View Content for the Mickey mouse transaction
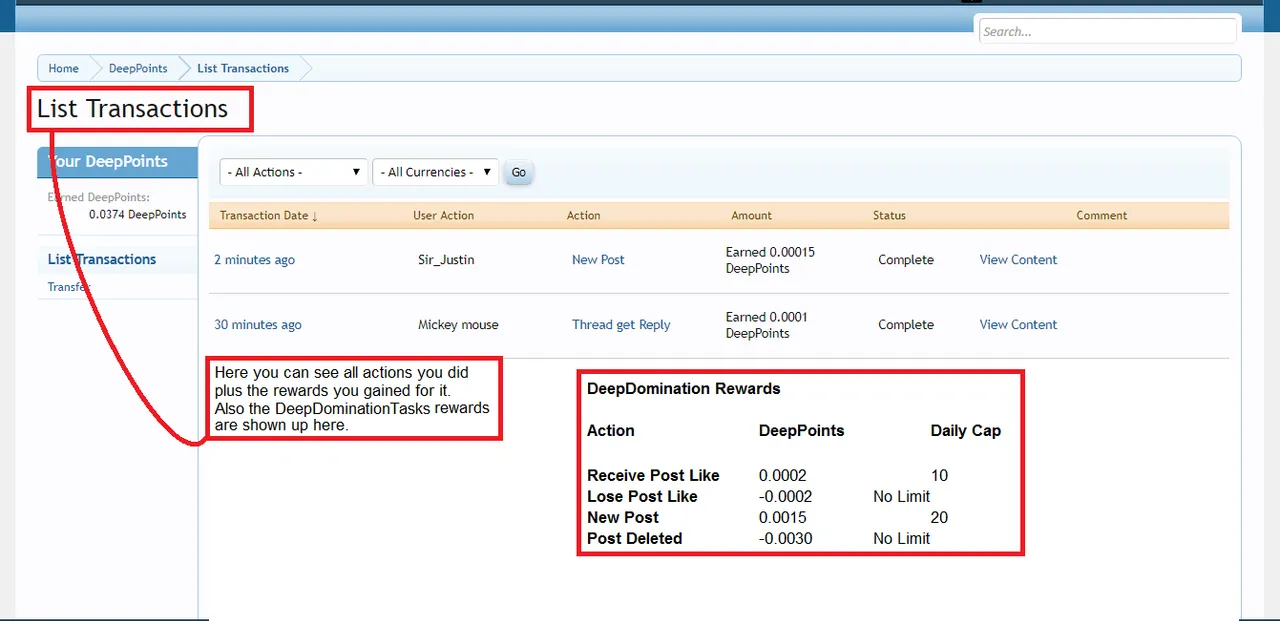1280x621 pixels. (1018, 325)
